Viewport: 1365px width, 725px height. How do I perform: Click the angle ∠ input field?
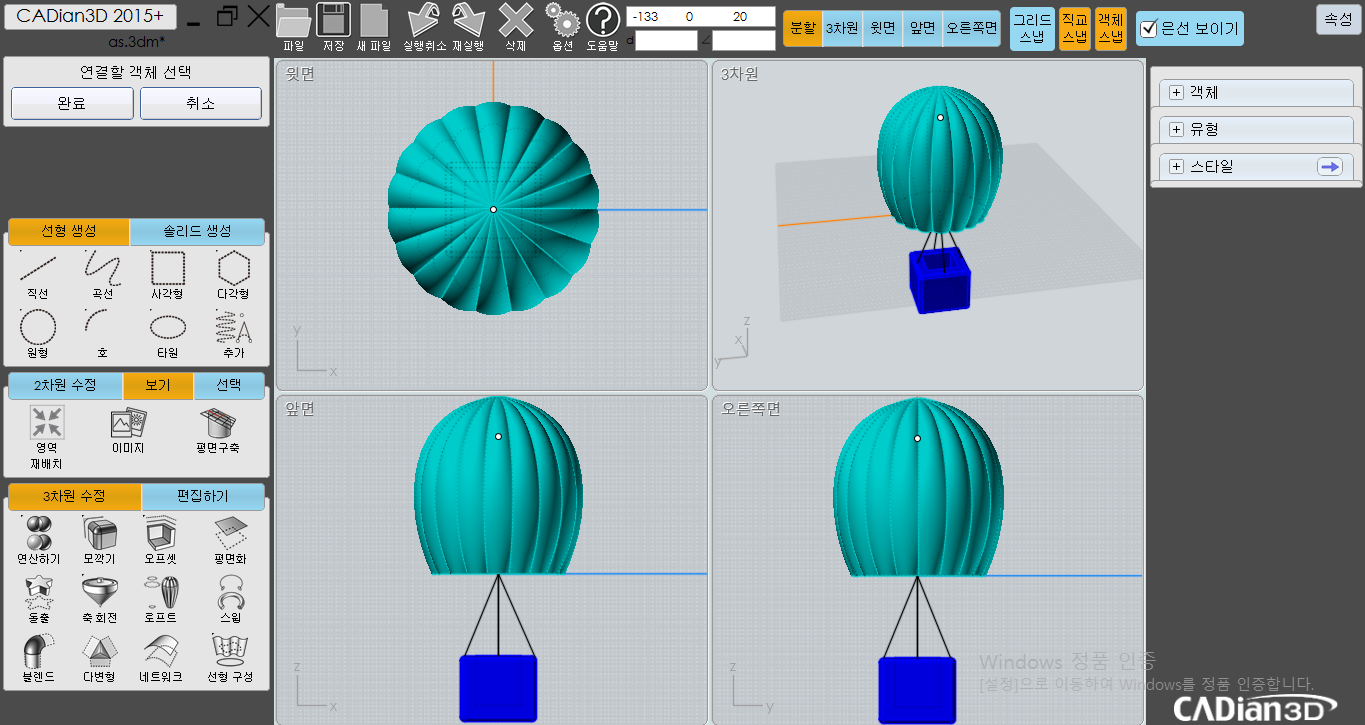tap(744, 40)
